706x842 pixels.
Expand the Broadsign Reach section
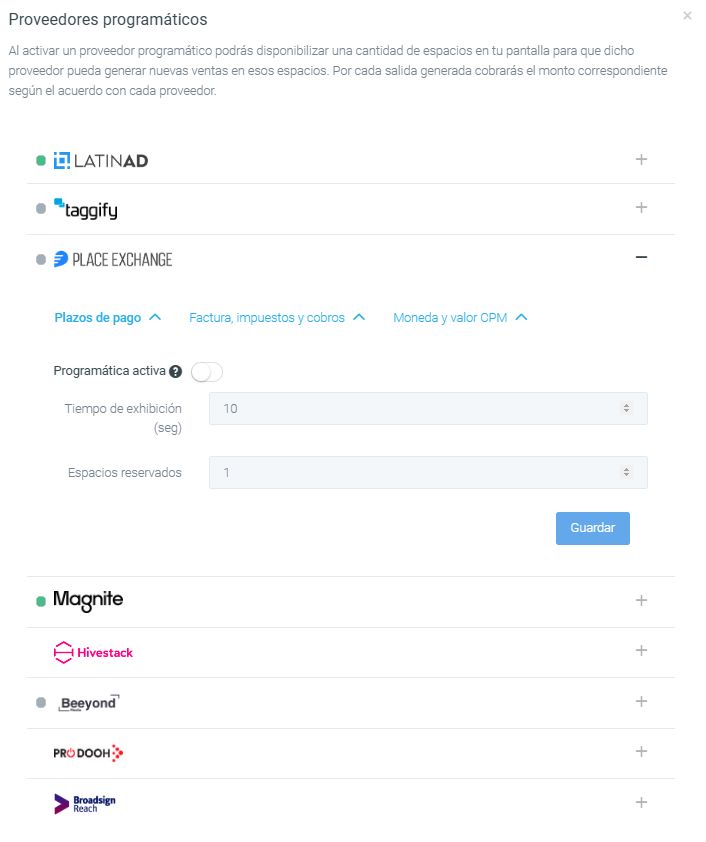[x=641, y=802]
